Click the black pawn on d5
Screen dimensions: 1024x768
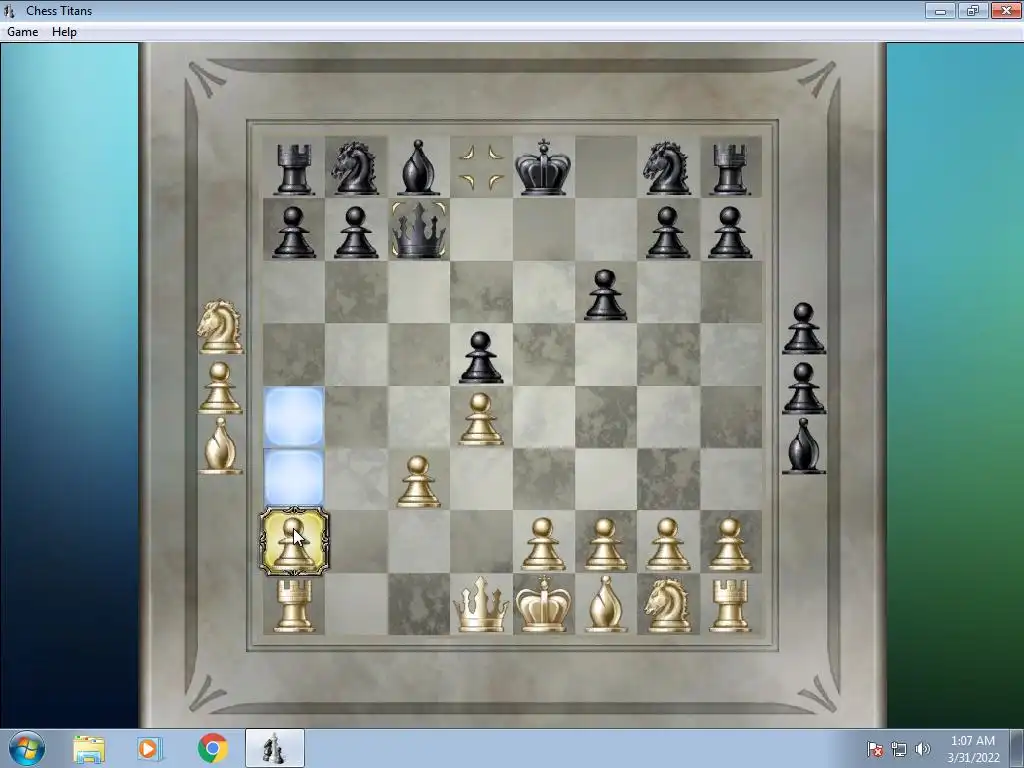[x=481, y=357]
